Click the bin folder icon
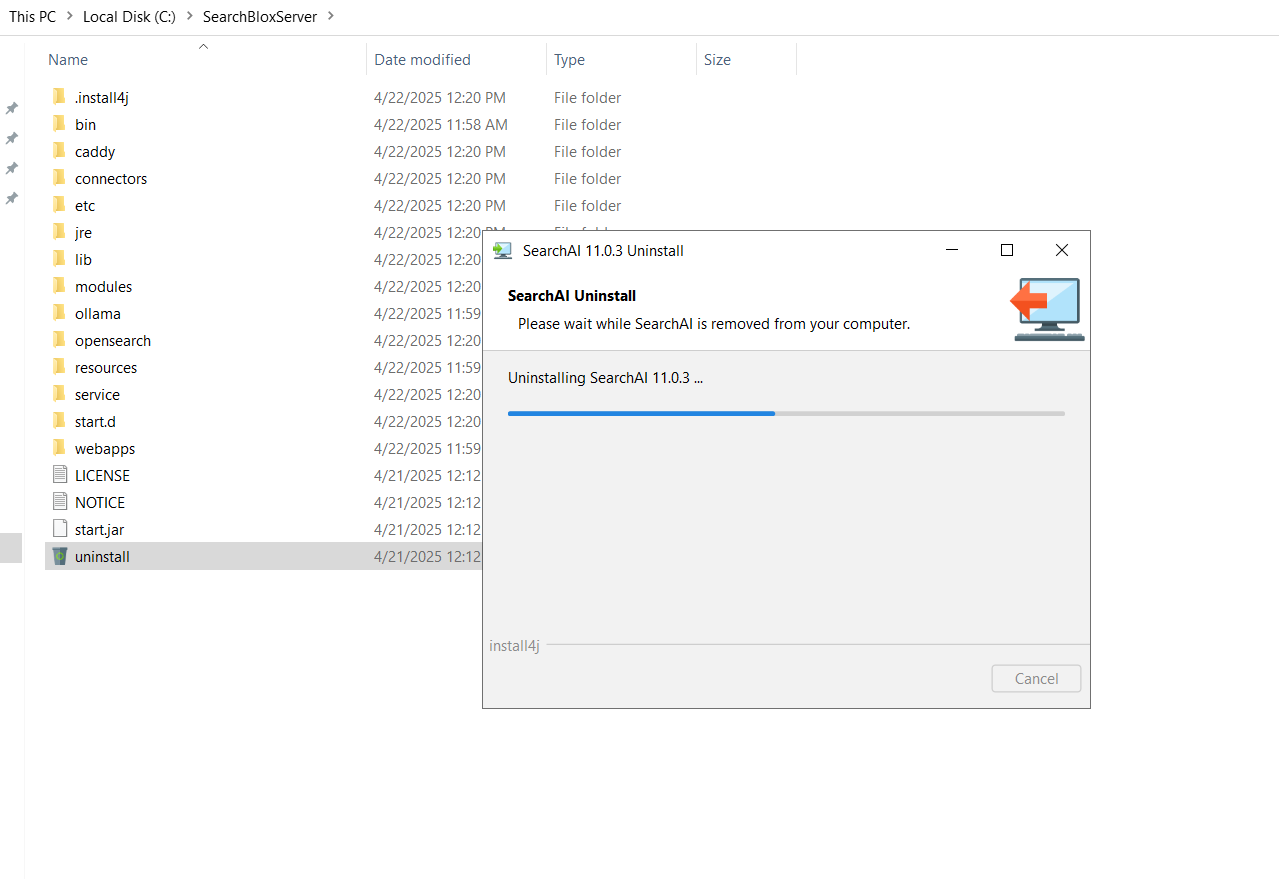 tap(59, 124)
